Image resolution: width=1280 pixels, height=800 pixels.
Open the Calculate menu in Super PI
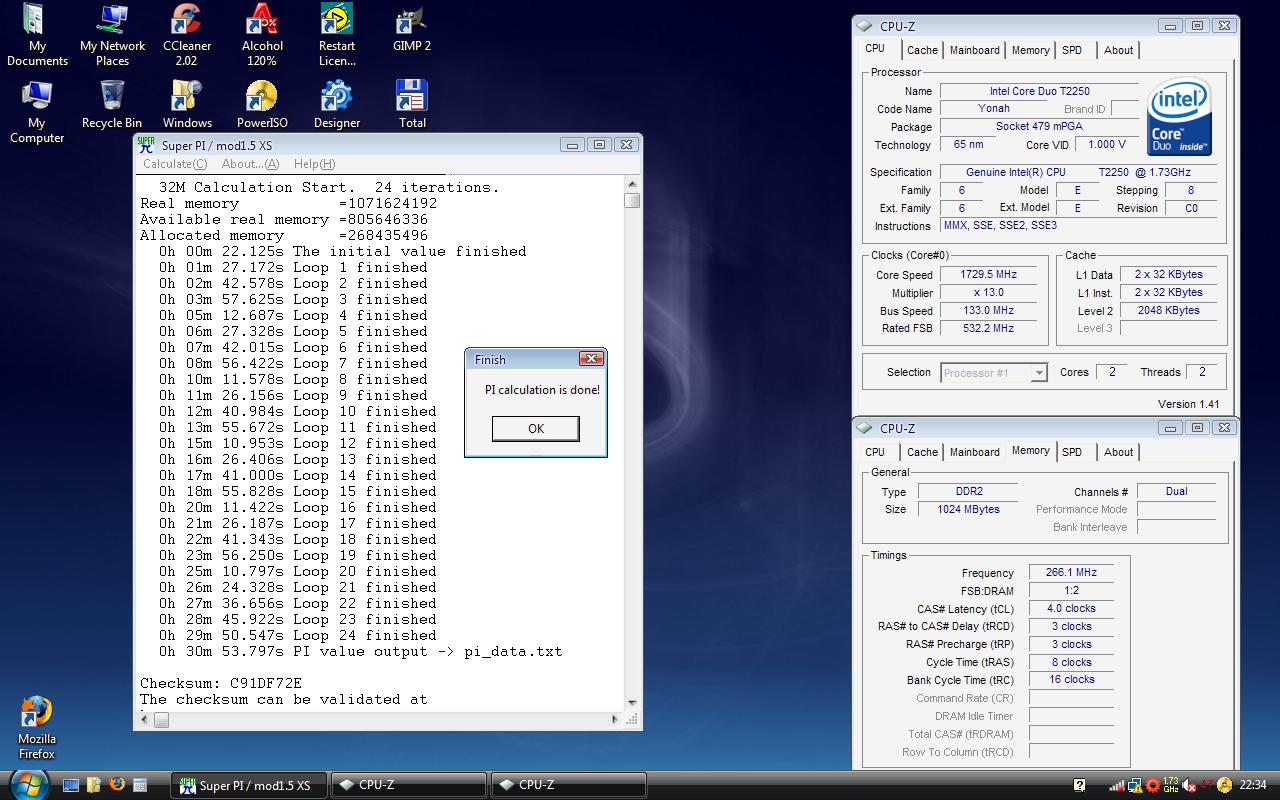click(175, 164)
